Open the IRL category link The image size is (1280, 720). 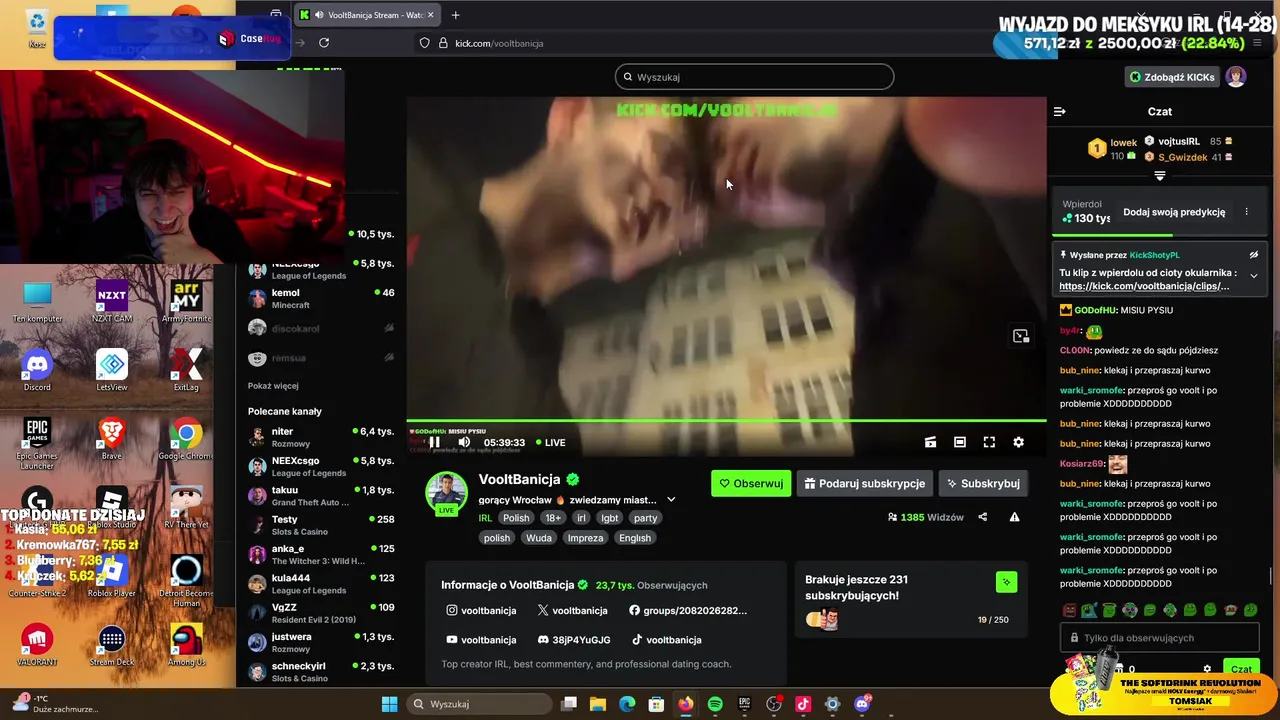coord(485,518)
